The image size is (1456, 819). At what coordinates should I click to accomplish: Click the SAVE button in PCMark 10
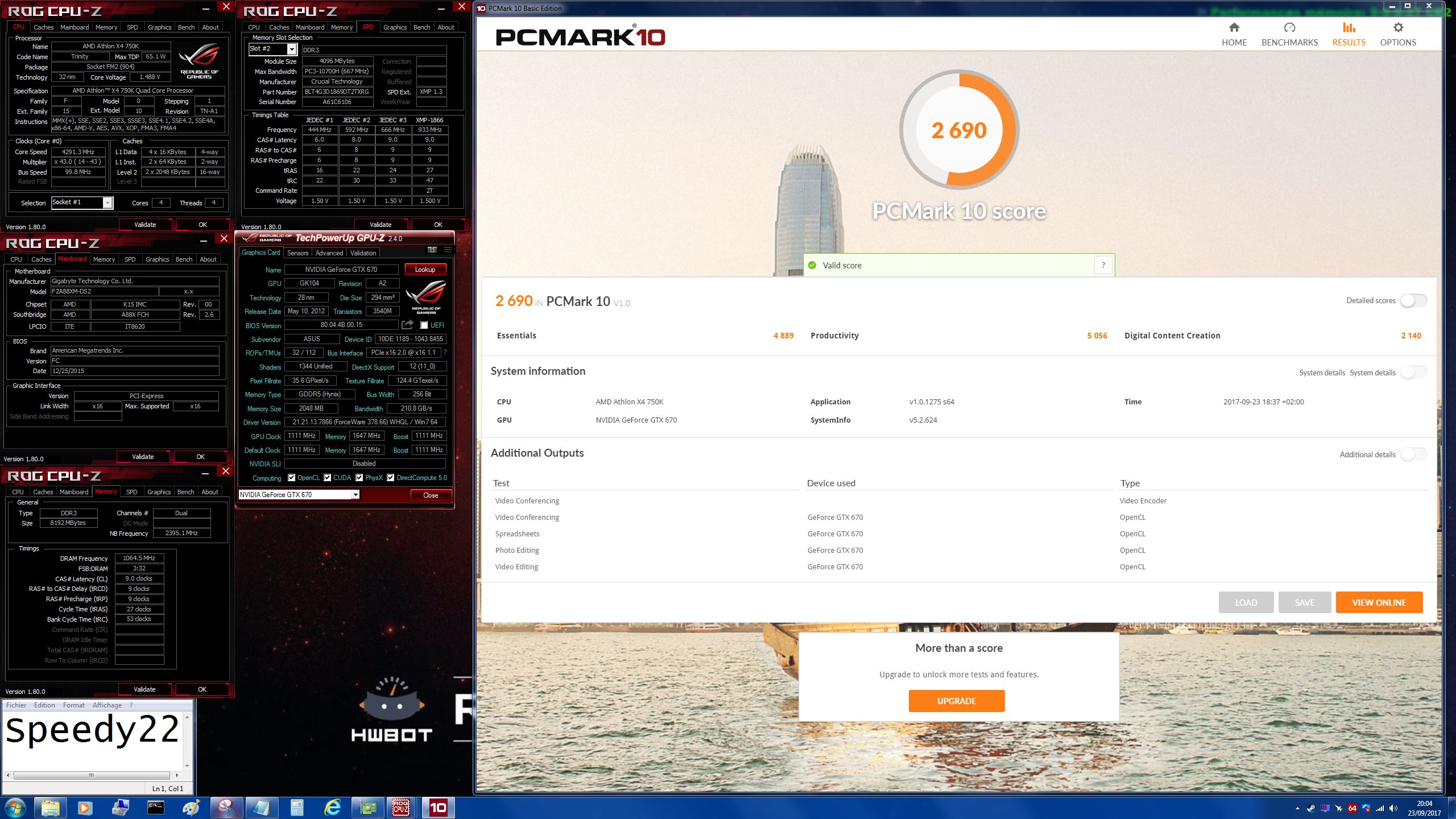pos(1304,602)
